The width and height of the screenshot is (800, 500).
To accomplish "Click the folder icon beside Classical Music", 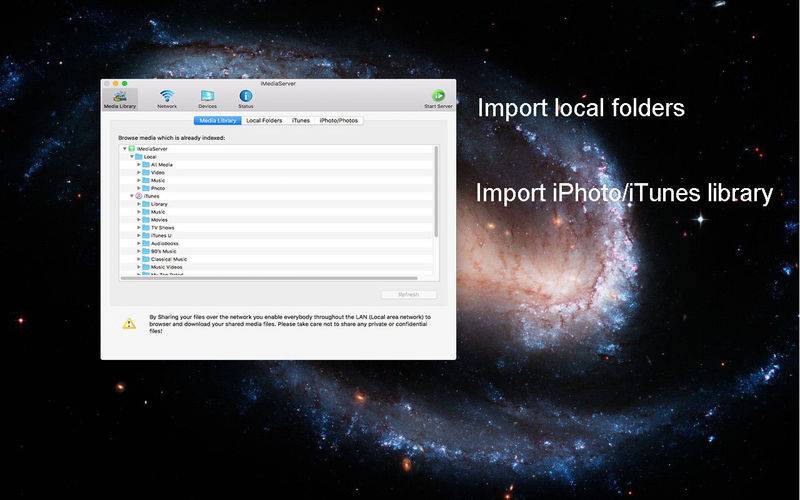I will coord(146,259).
